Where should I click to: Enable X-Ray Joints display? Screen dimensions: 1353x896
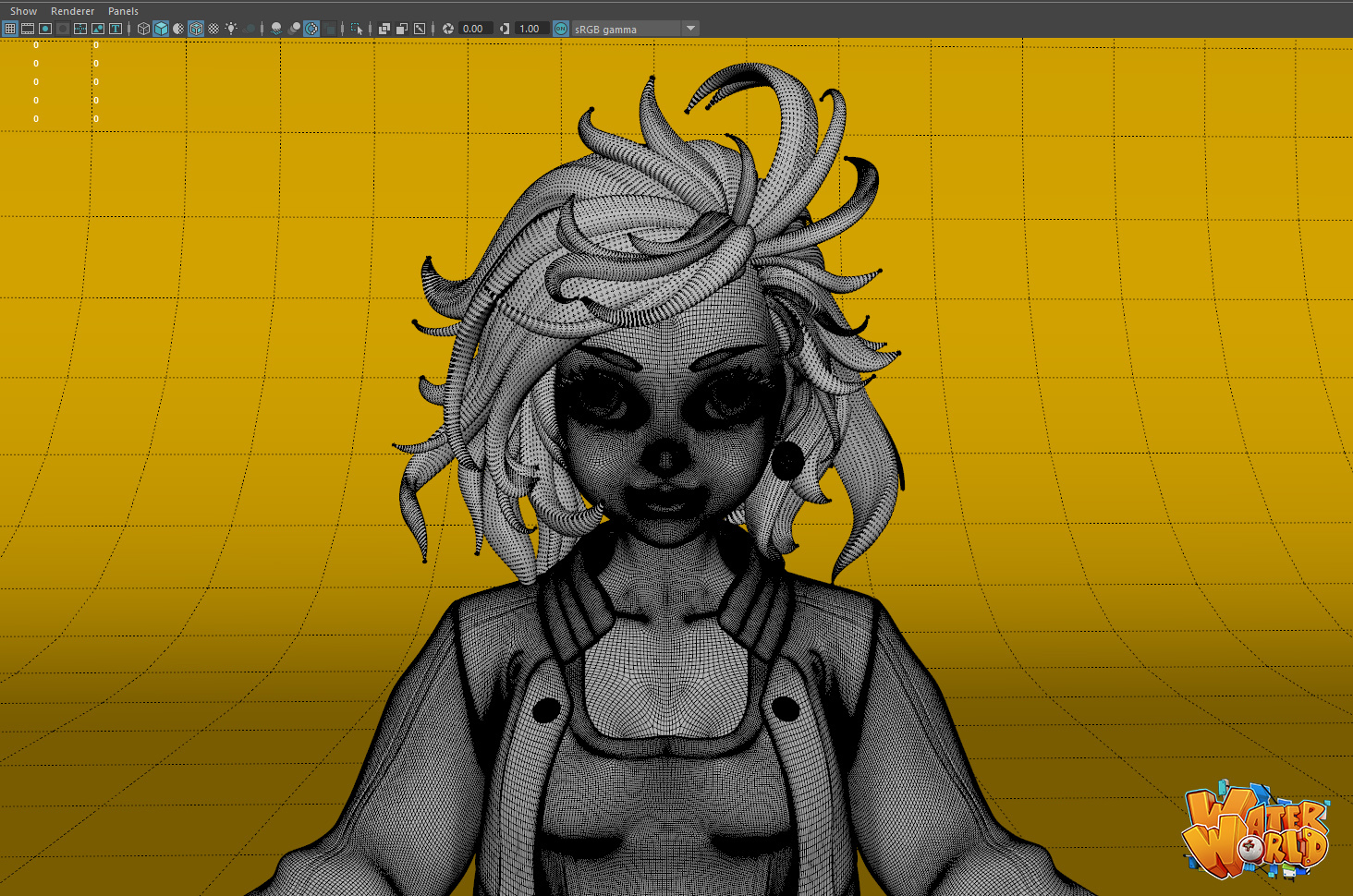coord(420,29)
